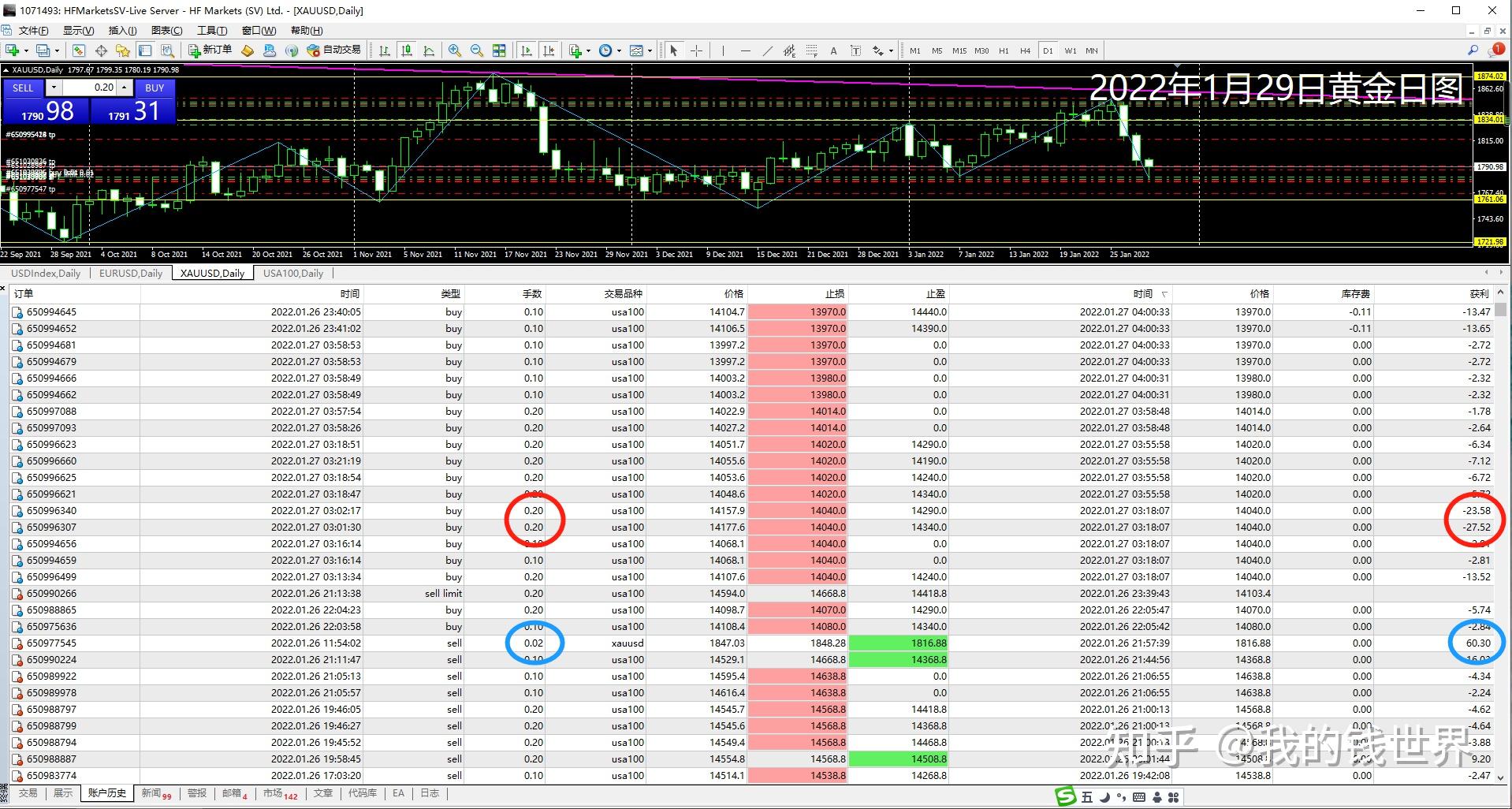Select the equidistant channel tool
Image resolution: width=1512 pixels, height=809 pixels.
coord(790,50)
